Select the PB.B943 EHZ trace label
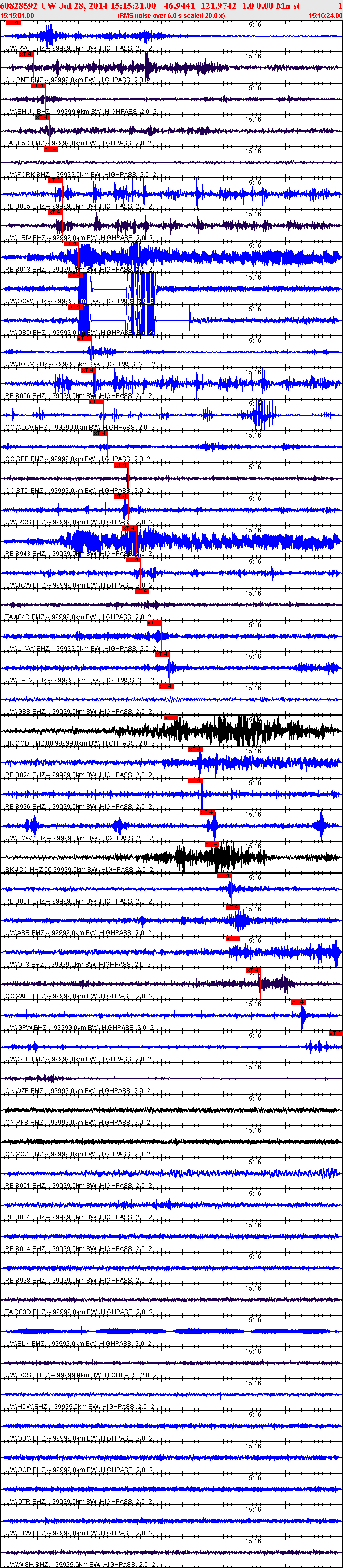 (78, 554)
